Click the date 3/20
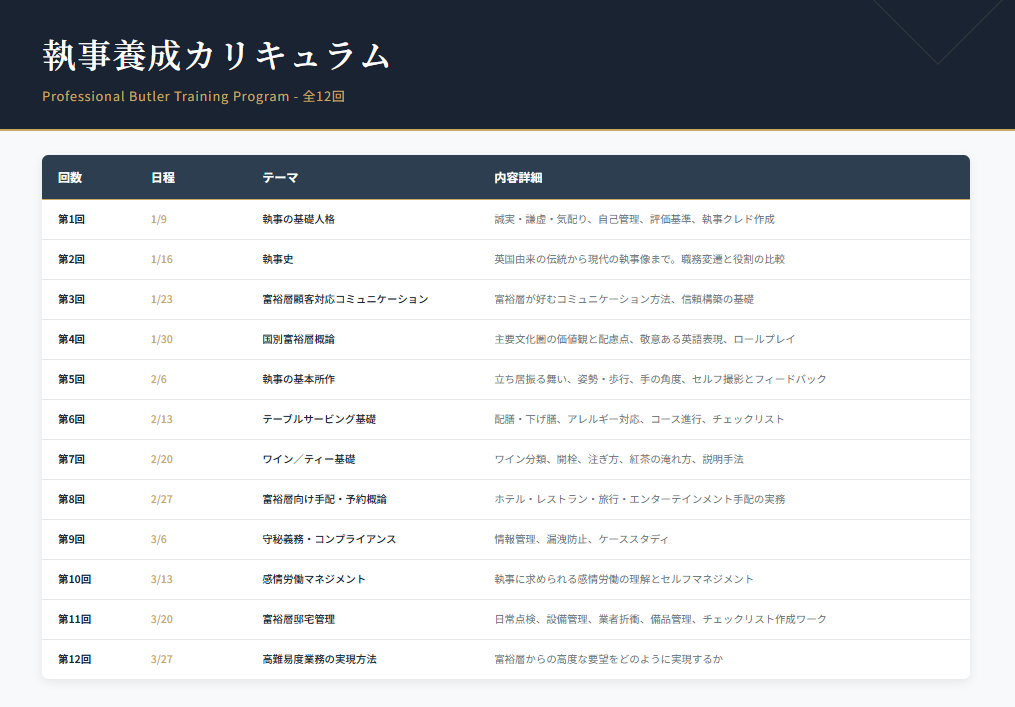Viewport: 1015px width, 707px height. pyautogui.click(x=162, y=620)
